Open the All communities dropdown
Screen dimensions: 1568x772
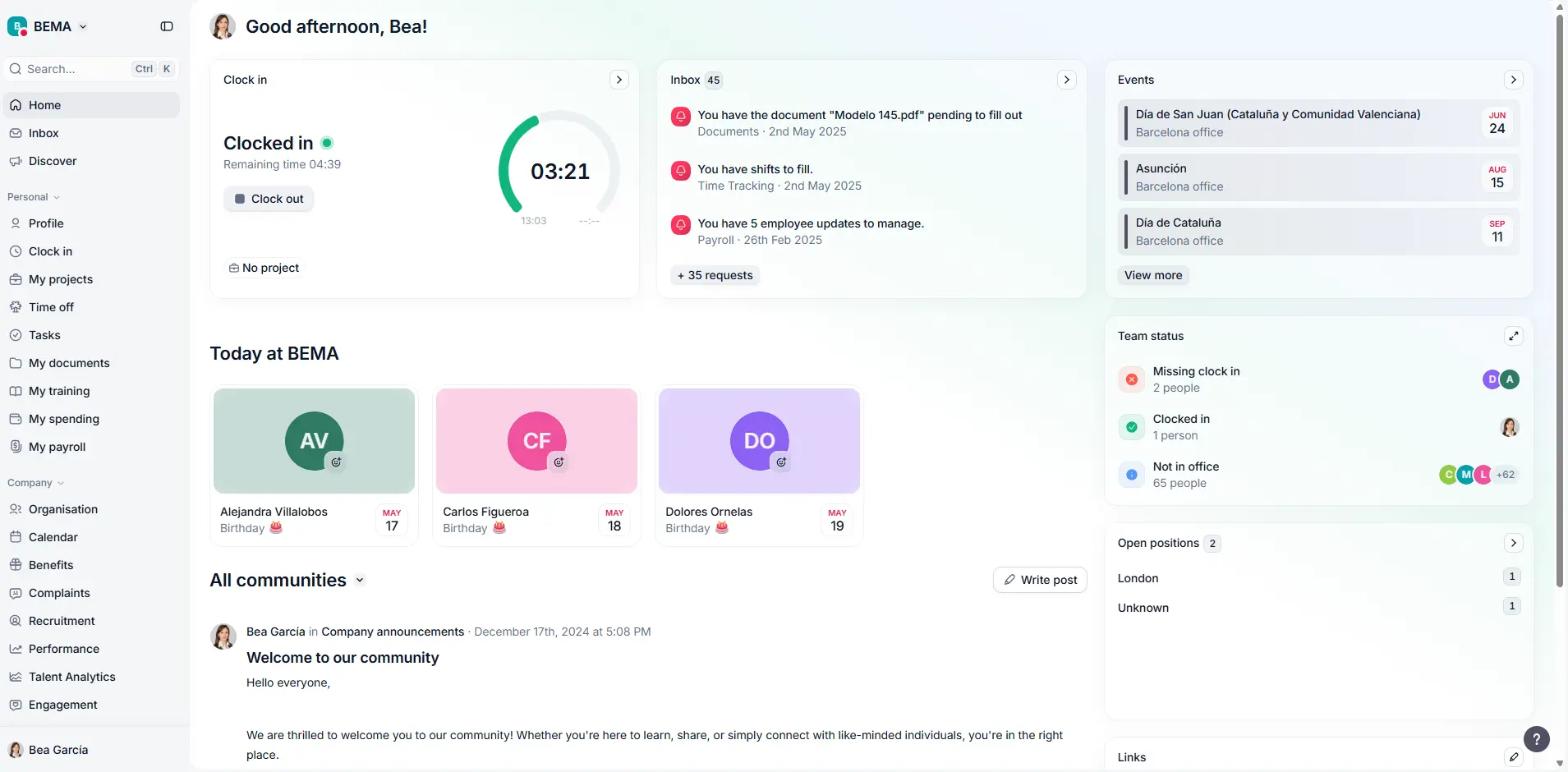(359, 580)
